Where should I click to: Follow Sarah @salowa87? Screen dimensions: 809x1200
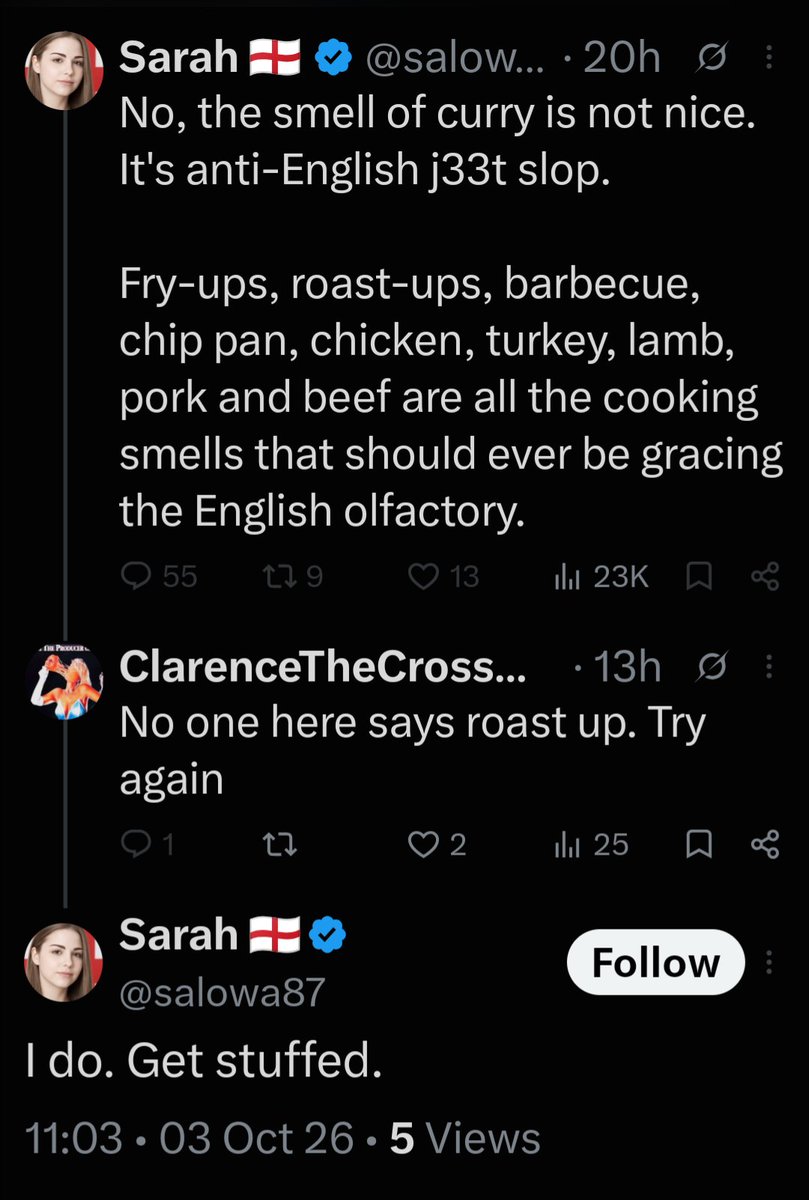pos(656,962)
